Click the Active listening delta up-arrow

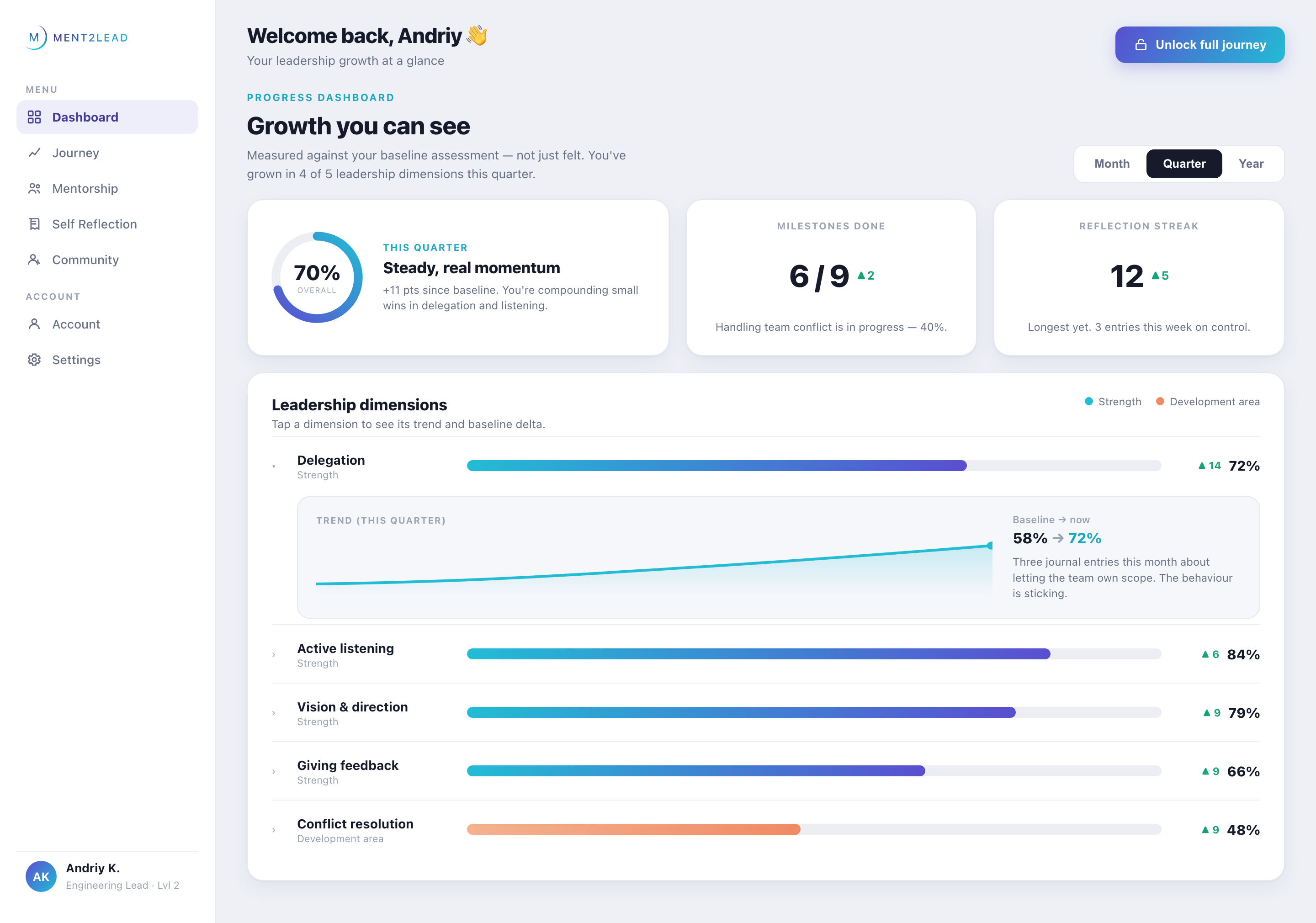(1205, 654)
